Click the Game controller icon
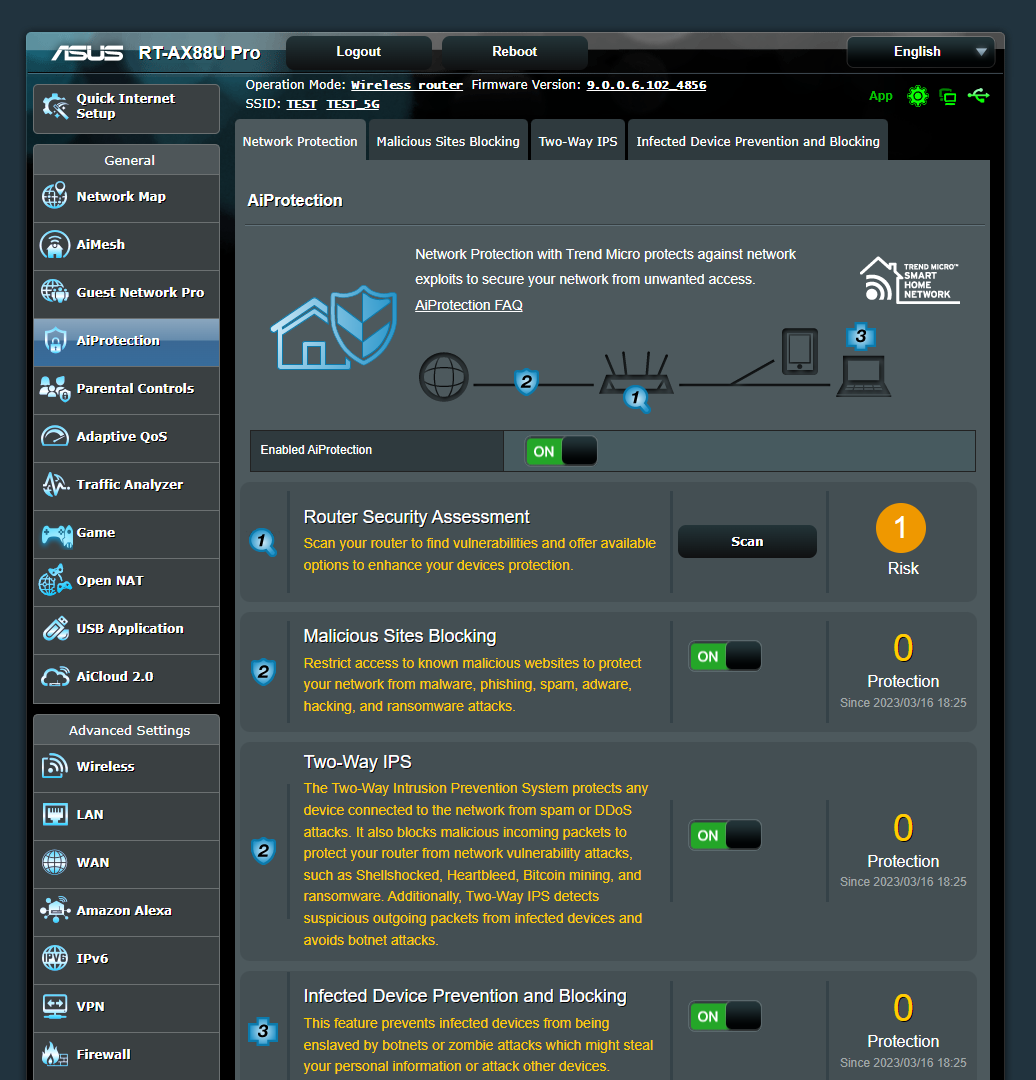The image size is (1036, 1080). pyautogui.click(x=56, y=534)
